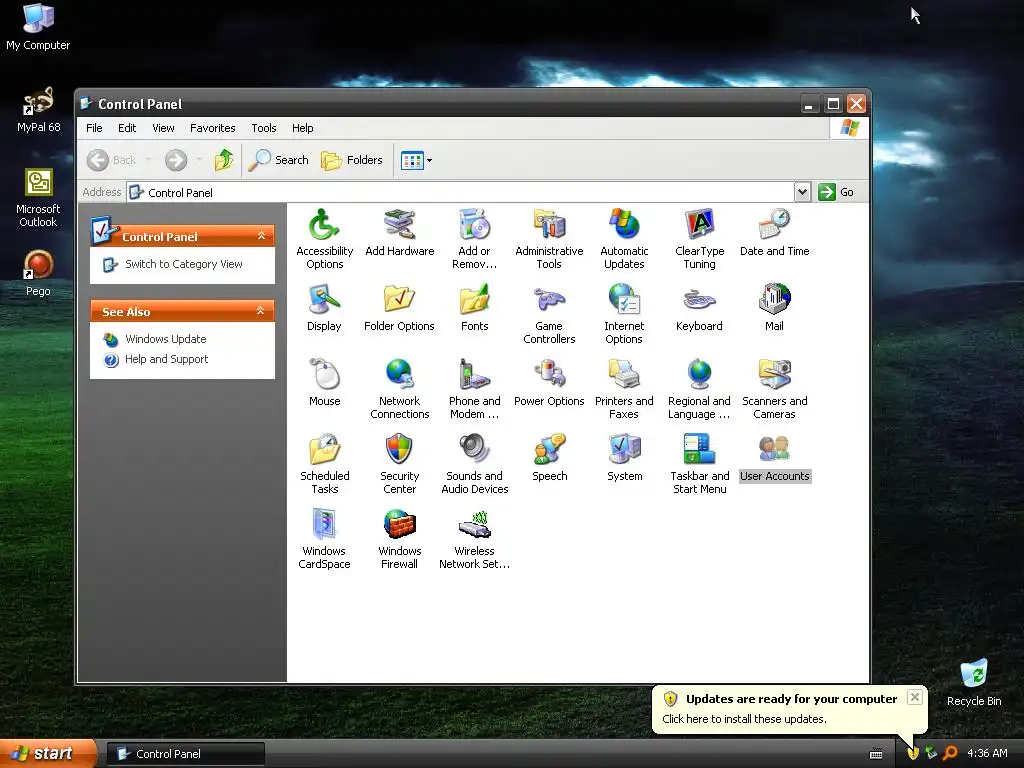
Task: Open Game Controllers icon
Action: [549, 313]
